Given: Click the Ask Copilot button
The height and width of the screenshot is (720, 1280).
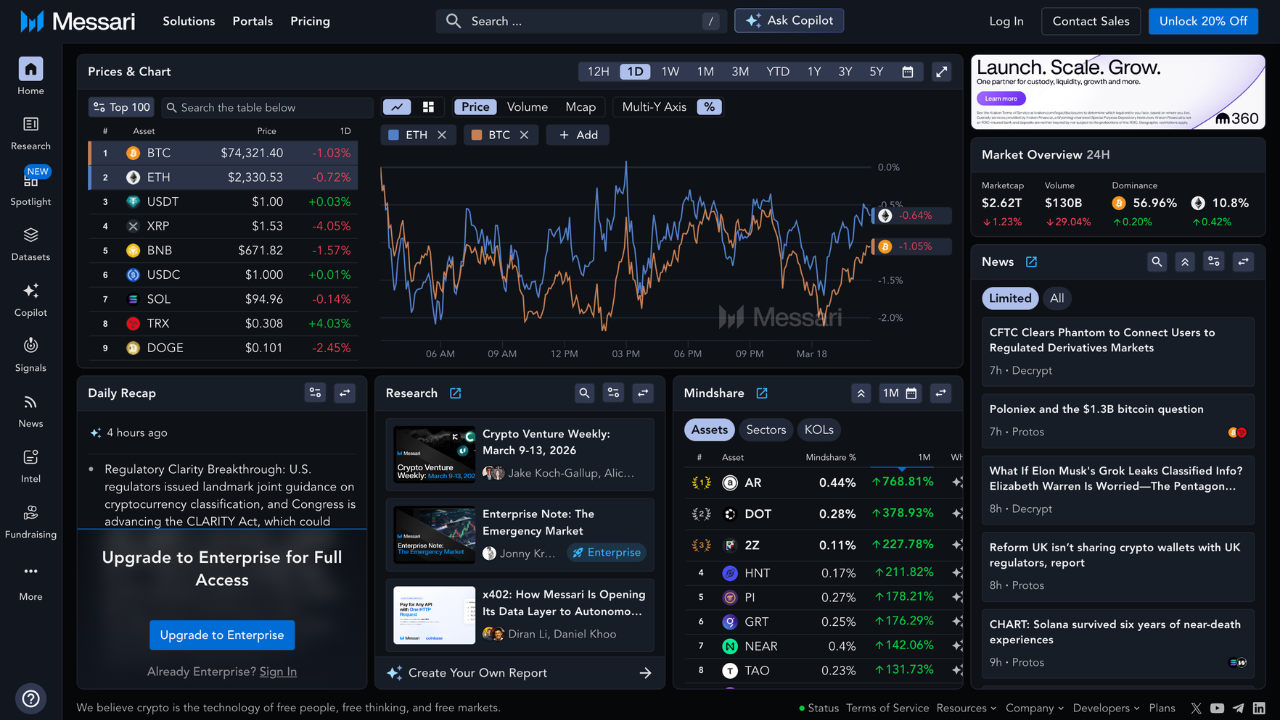Looking at the screenshot, I should coord(790,21).
